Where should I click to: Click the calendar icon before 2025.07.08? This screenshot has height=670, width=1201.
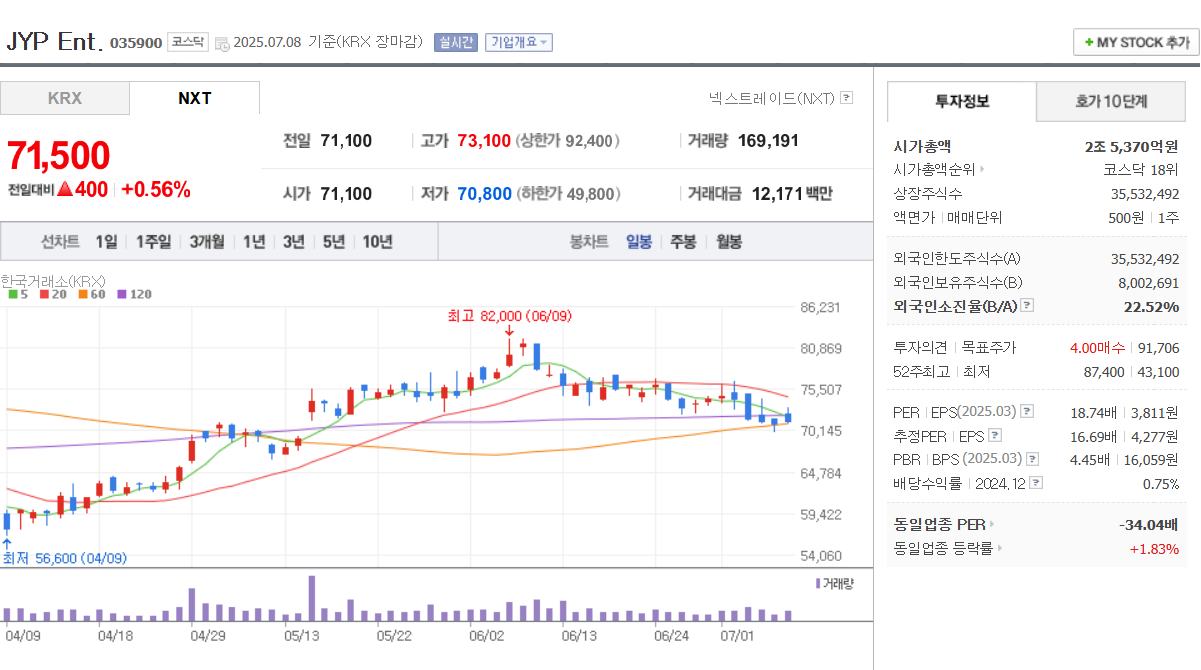point(221,43)
